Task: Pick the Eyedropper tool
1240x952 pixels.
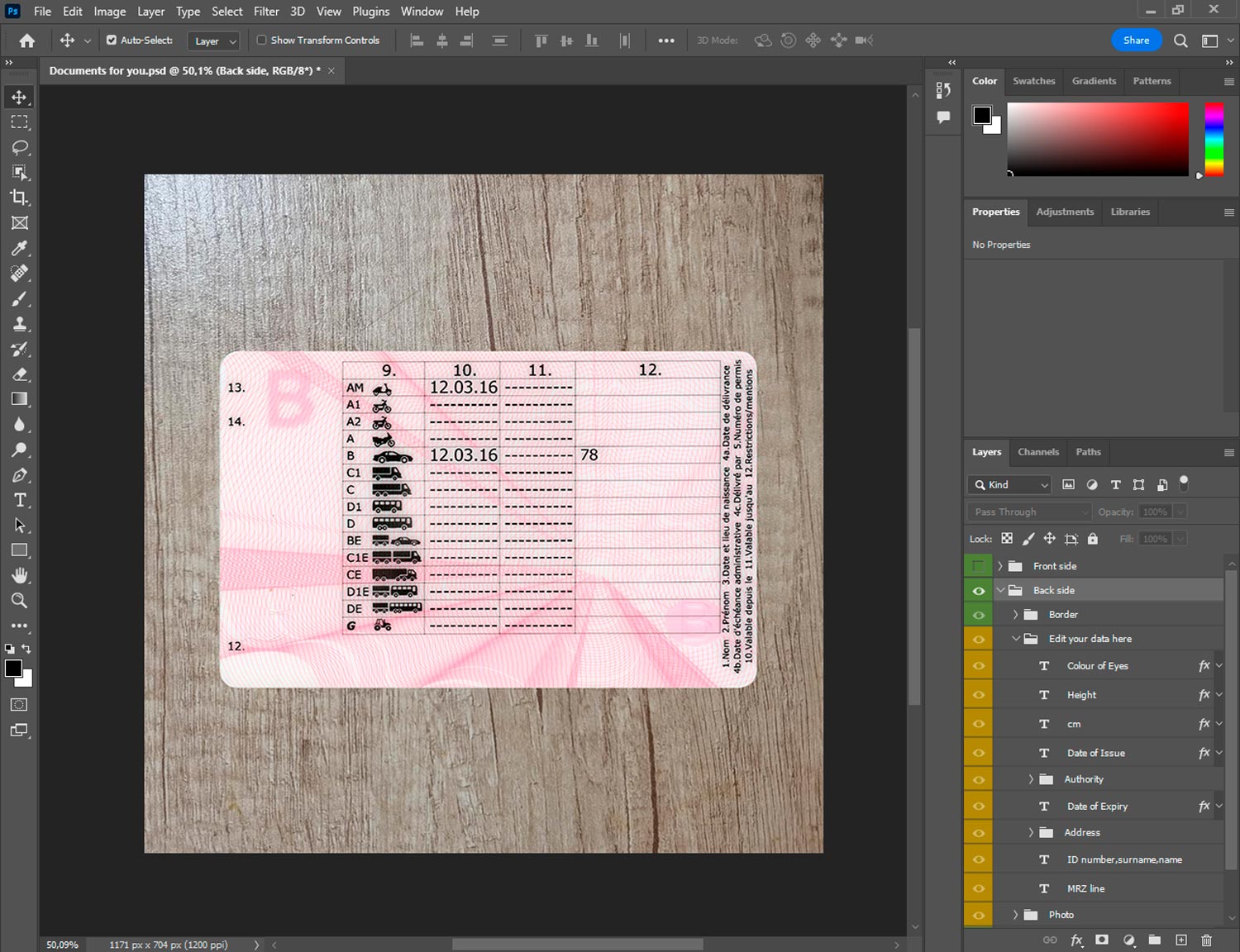Action: click(x=19, y=248)
